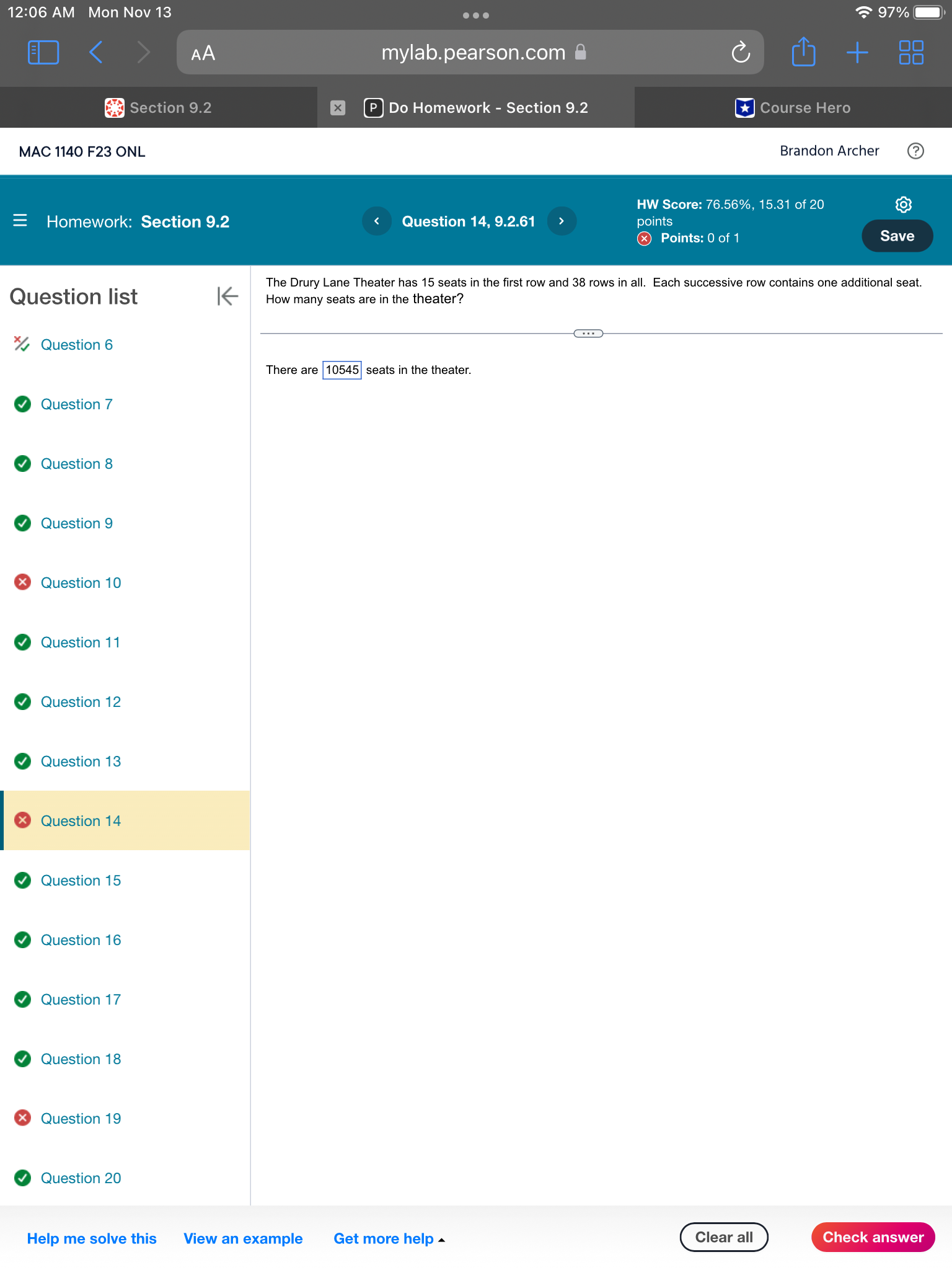Screen dimensions: 952x1270
Task: Open the hamburger menu beside Homework
Action: (x=20, y=221)
